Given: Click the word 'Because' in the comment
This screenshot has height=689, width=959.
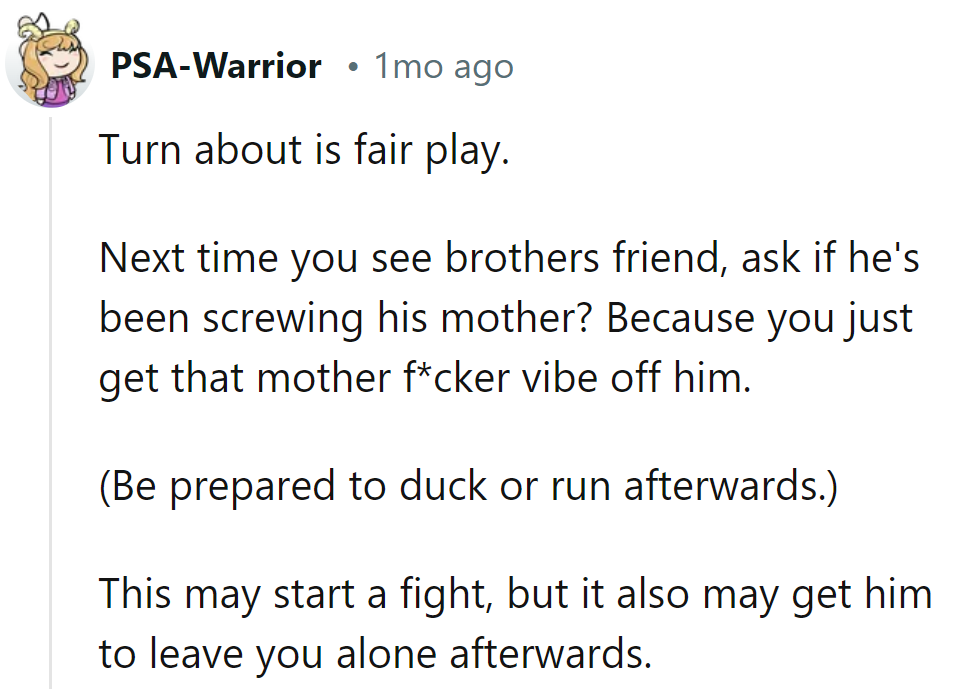Looking at the screenshot, I should (680, 318).
